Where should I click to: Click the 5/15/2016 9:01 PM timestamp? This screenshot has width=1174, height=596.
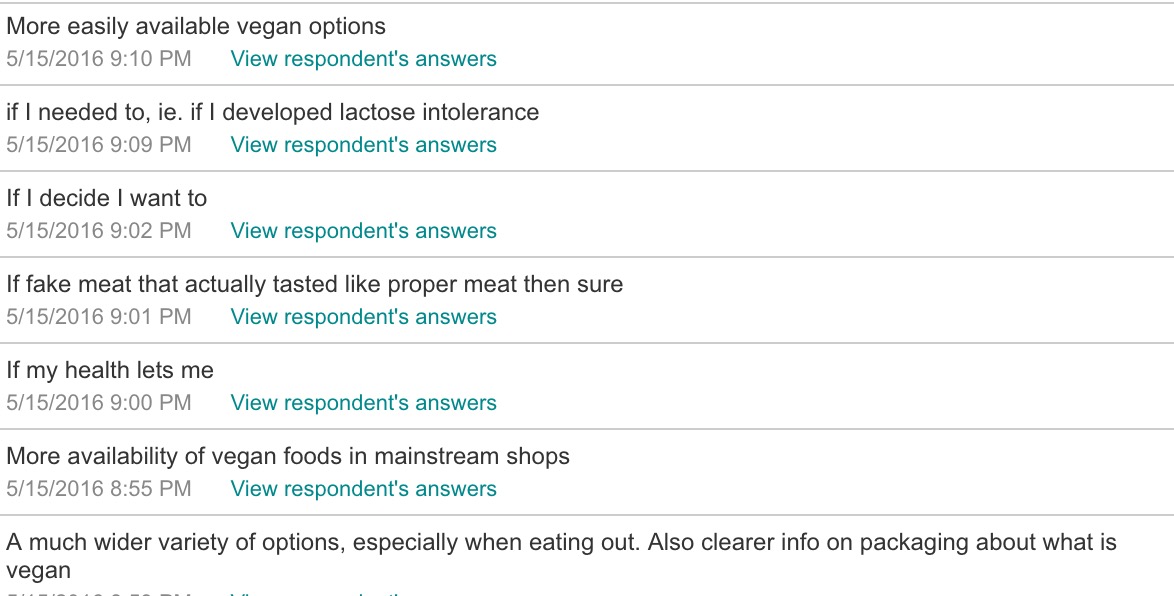tap(99, 317)
